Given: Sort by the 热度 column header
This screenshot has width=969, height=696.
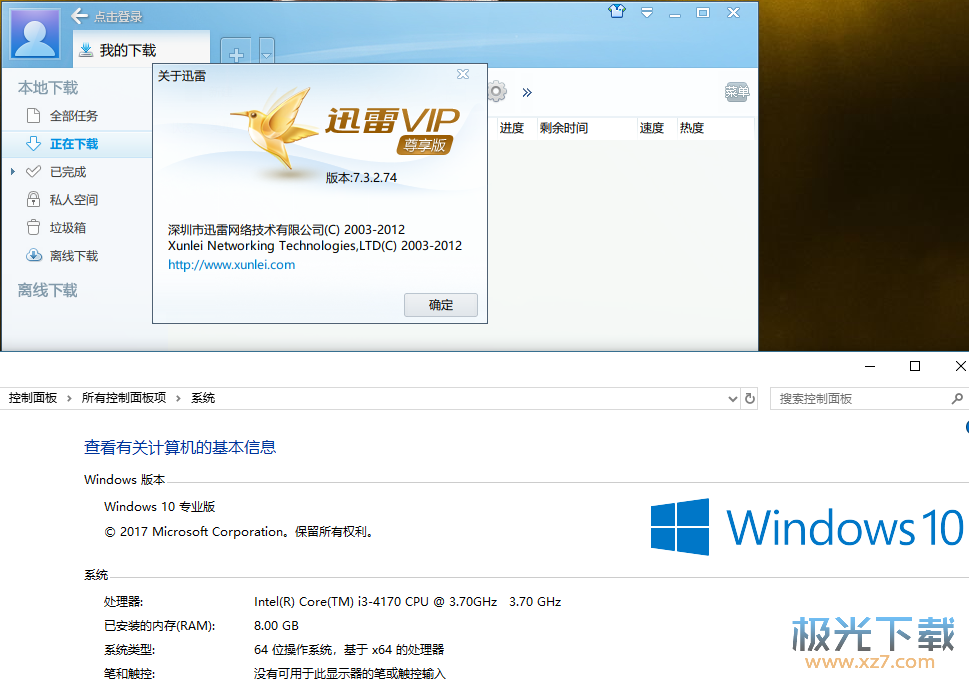Looking at the screenshot, I should pyautogui.click(x=692, y=128).
